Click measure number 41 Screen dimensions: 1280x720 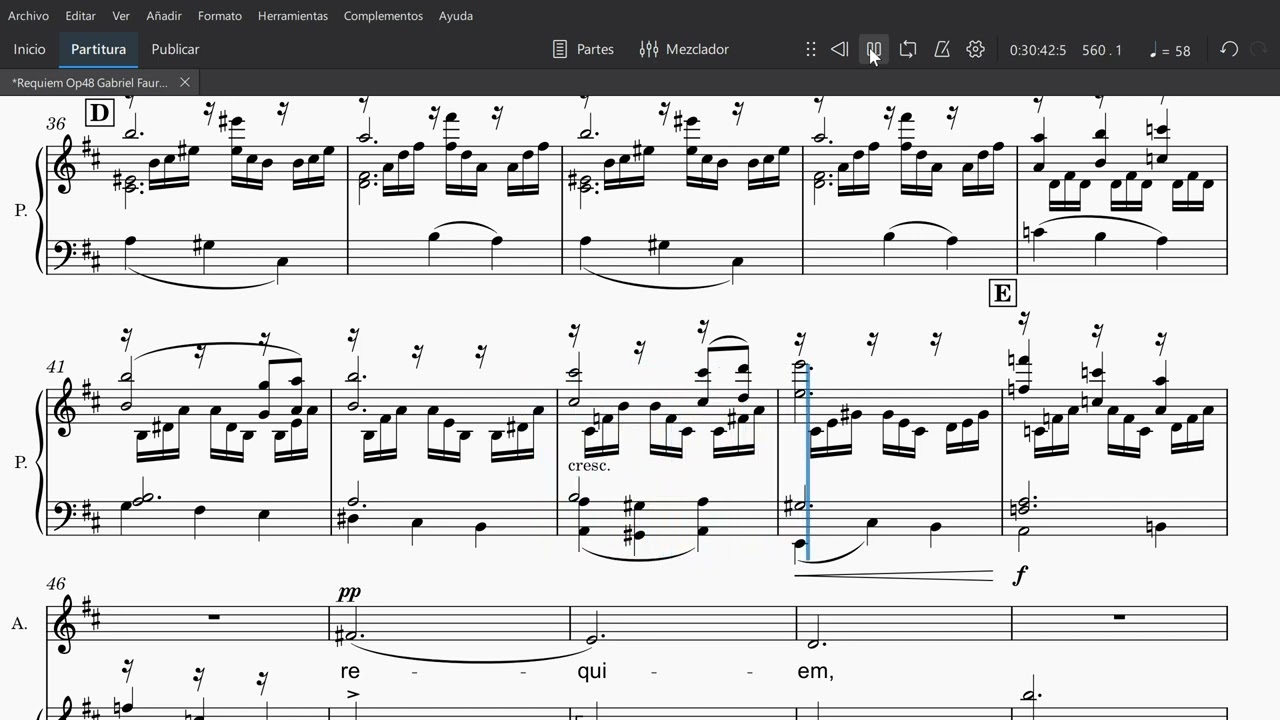point(55,367)
